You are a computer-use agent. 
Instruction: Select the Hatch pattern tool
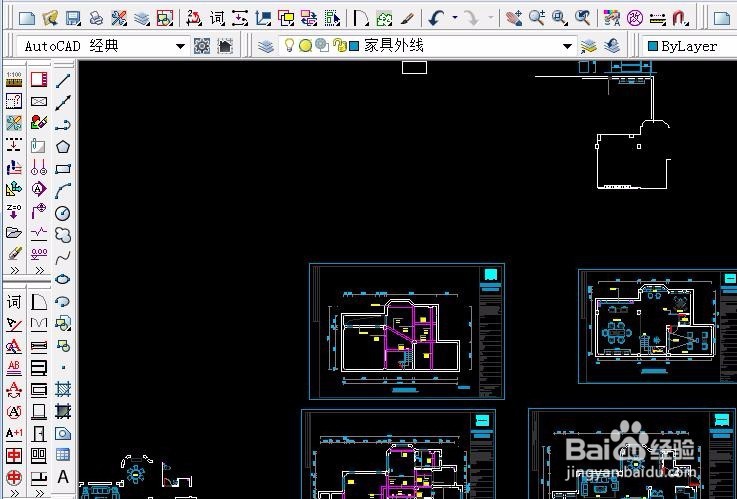click(63, 389)
